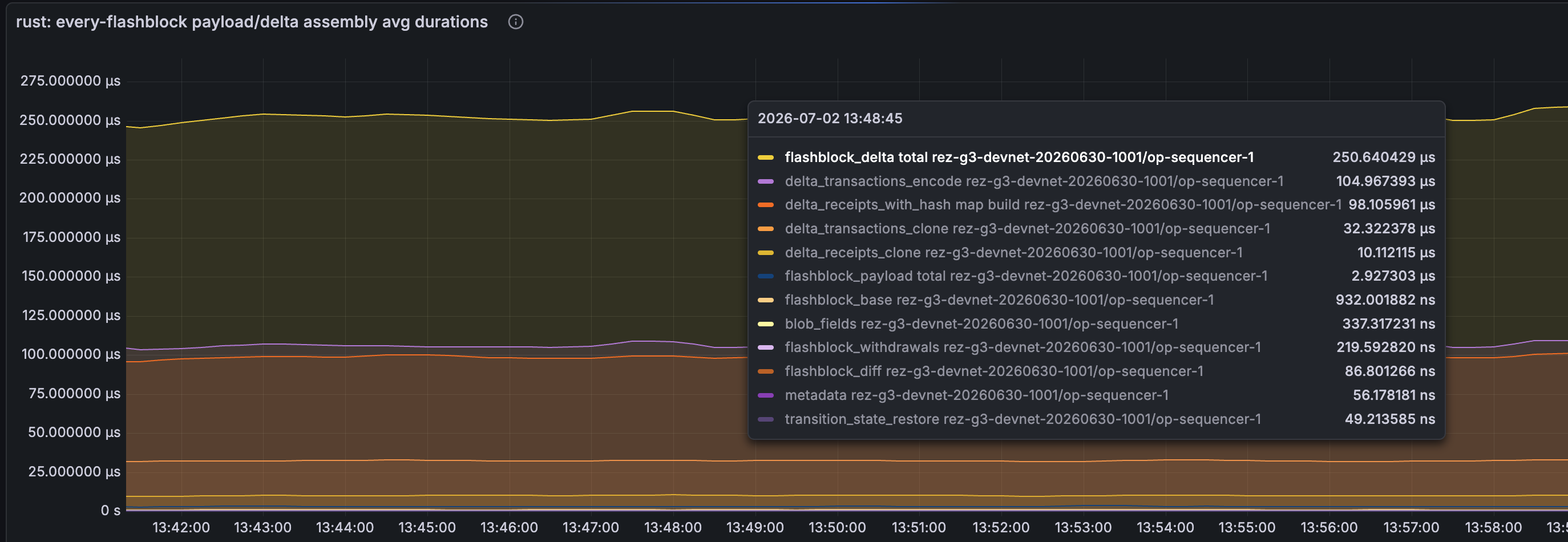Click the value 98.105961 µs in the tooltip
The width and height of the screenshot is (1568, 542).
pyautogui.click(x=1392, y=204)
